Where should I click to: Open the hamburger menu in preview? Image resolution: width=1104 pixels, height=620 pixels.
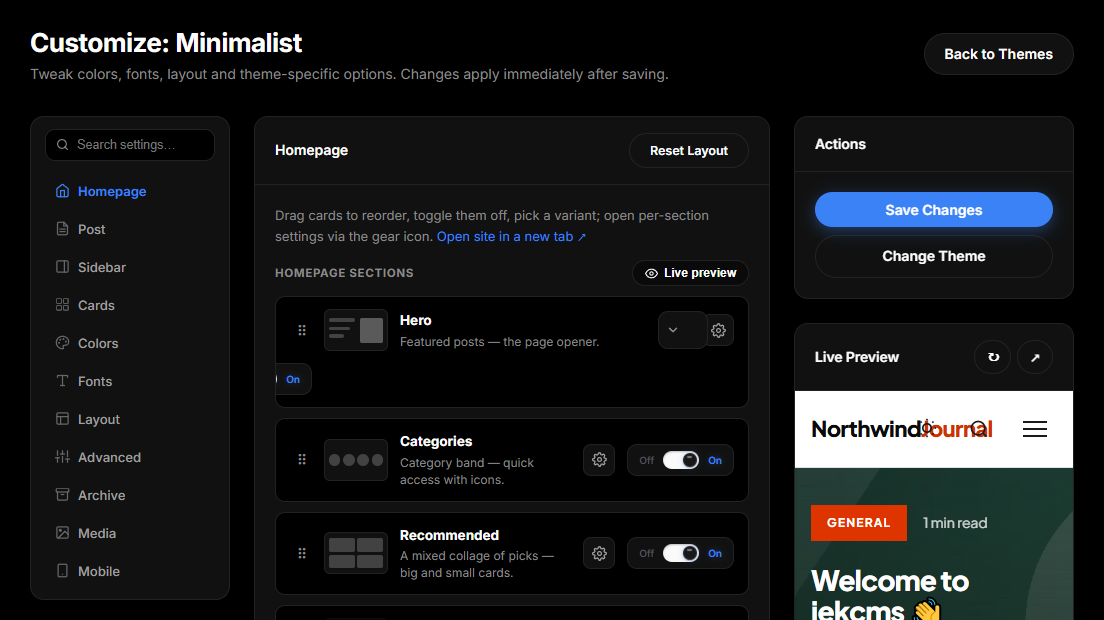click(1035, 429)
